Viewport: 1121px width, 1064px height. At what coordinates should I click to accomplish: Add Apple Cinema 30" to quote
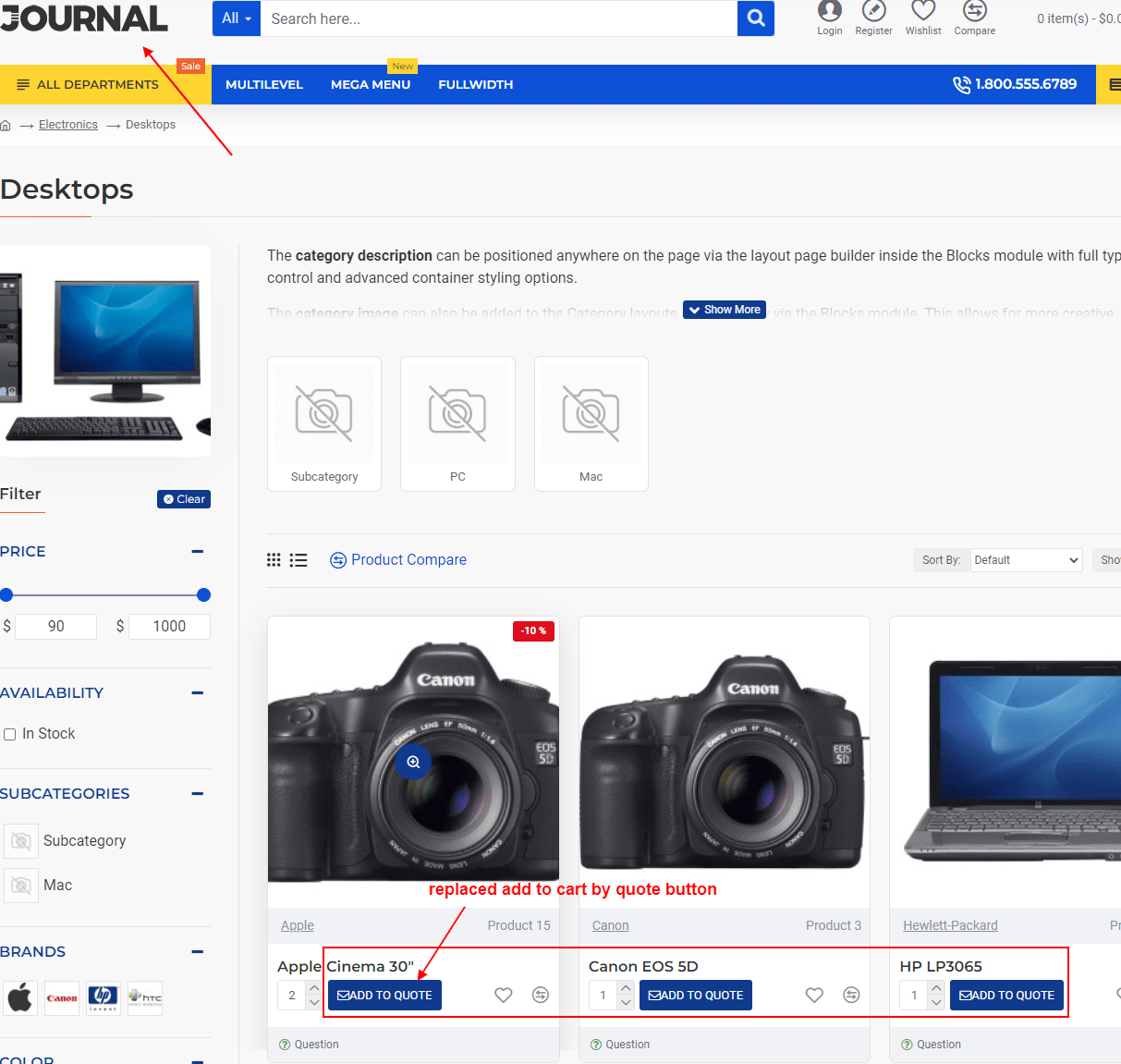pyautogui.click(x=384, y=996)
